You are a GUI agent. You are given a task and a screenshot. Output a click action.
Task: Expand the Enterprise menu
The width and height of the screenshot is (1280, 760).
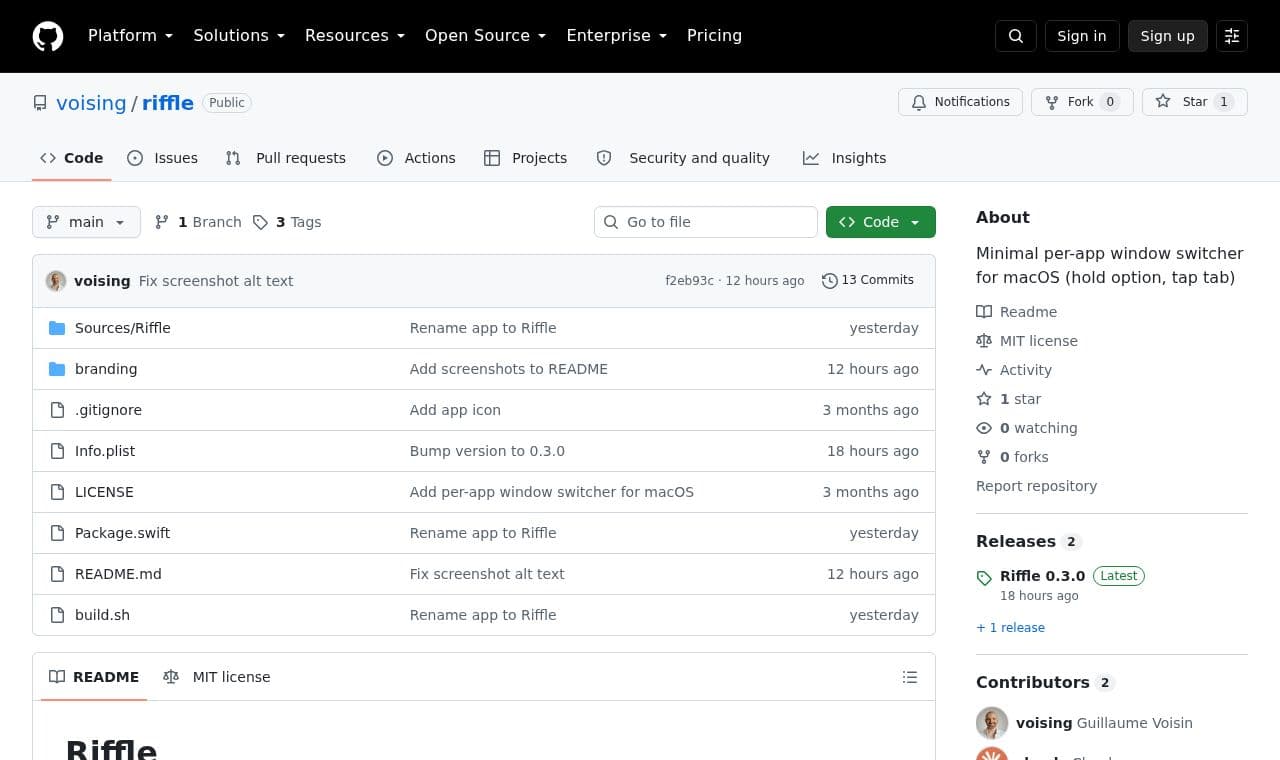click(x=617, y=36)
